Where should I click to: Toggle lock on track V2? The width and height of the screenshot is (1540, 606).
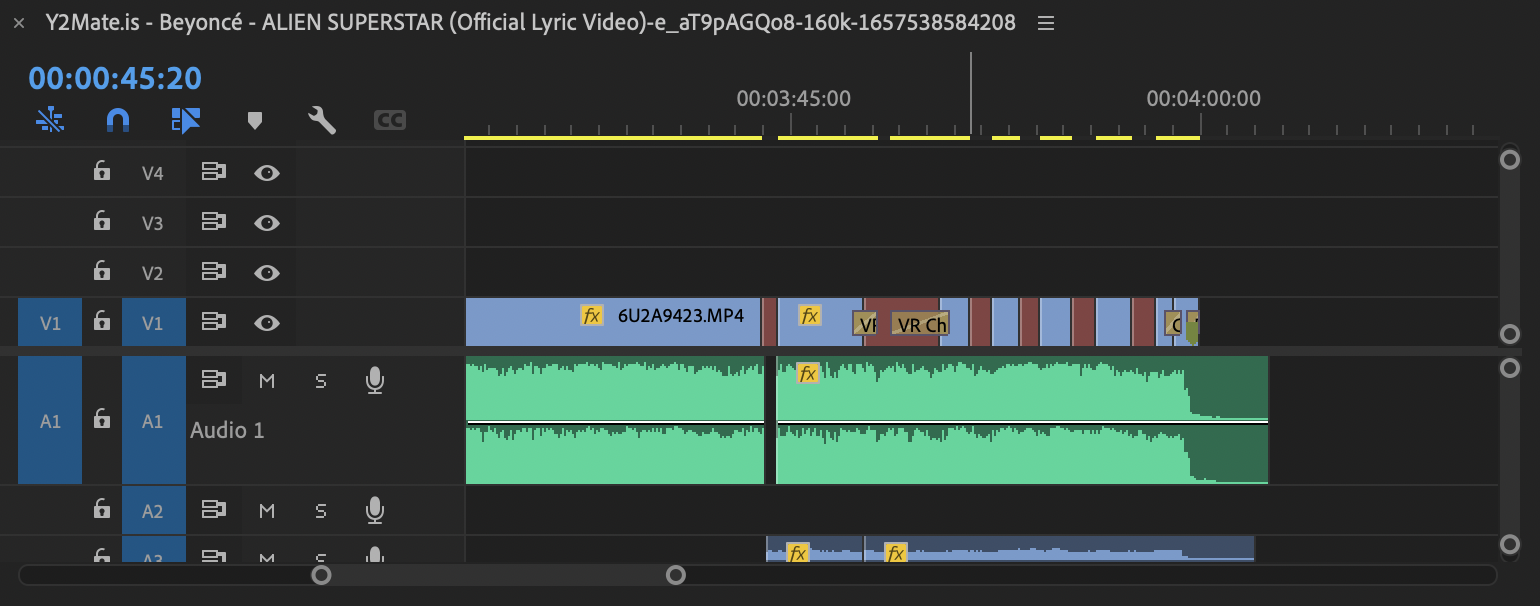101,271
